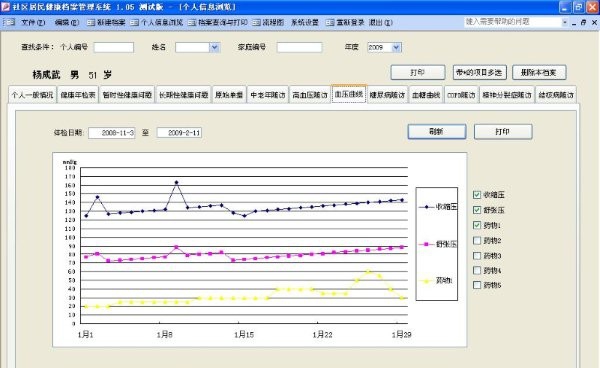Click the 1月22 x-axis label
Image resolution: width=600 pixels, height=368 pixels.
click(323, 335)
